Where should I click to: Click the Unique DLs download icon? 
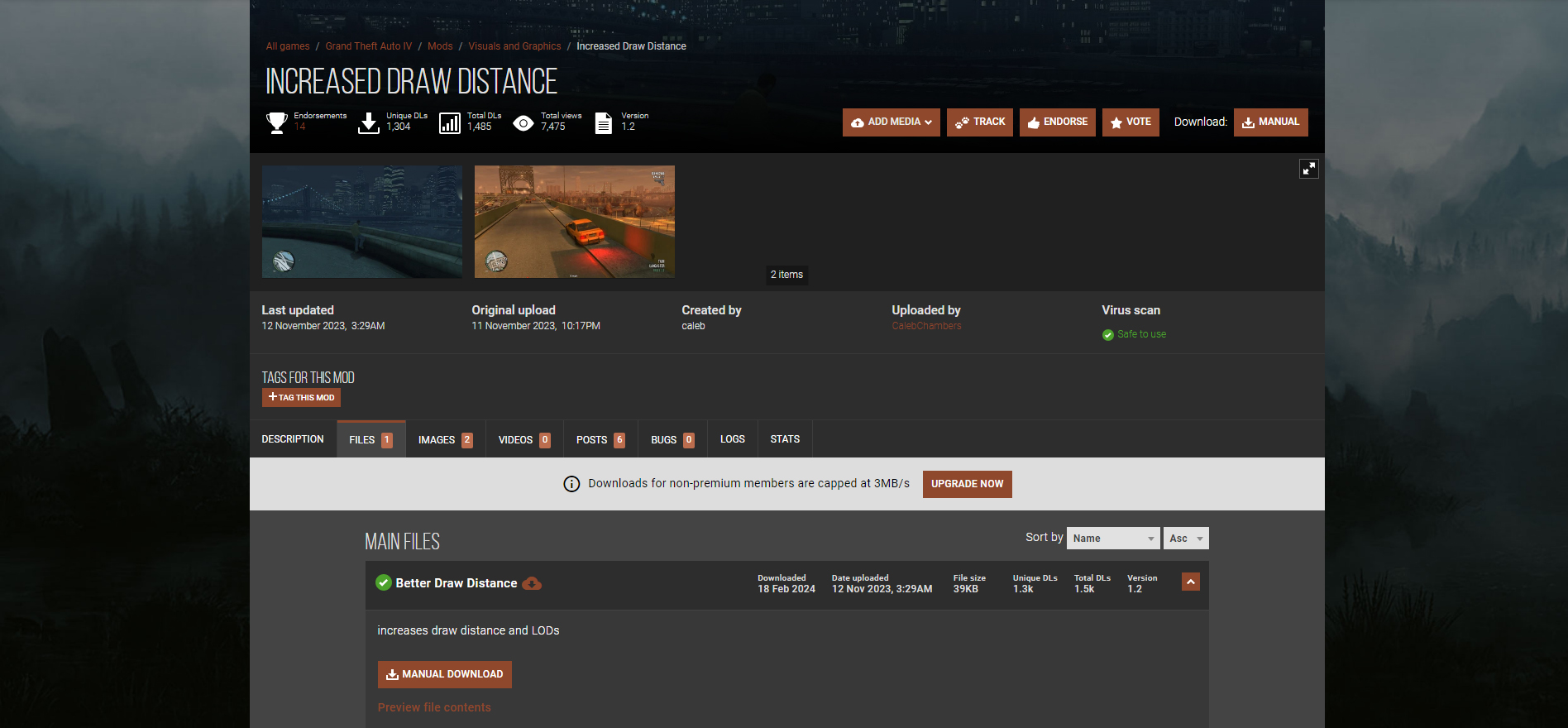pyautogui.click(x=369, y=122)
